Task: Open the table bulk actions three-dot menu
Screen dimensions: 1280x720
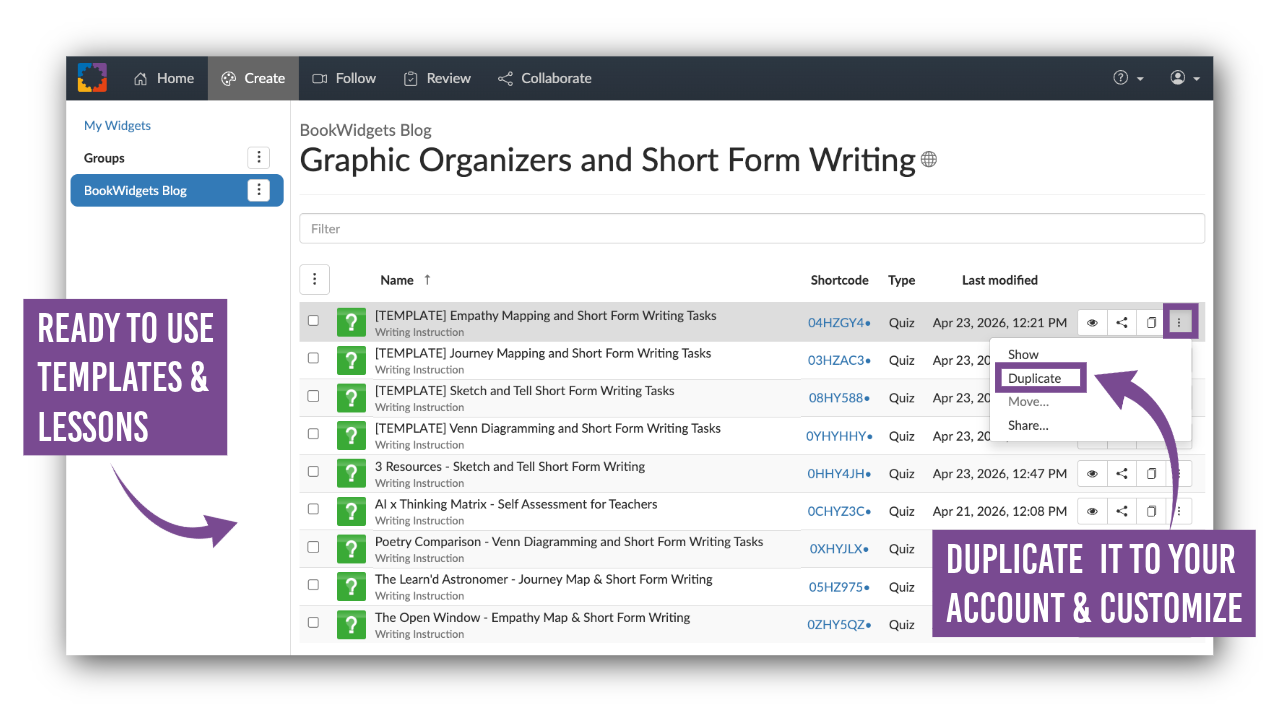Action: (x=315, y=280)
